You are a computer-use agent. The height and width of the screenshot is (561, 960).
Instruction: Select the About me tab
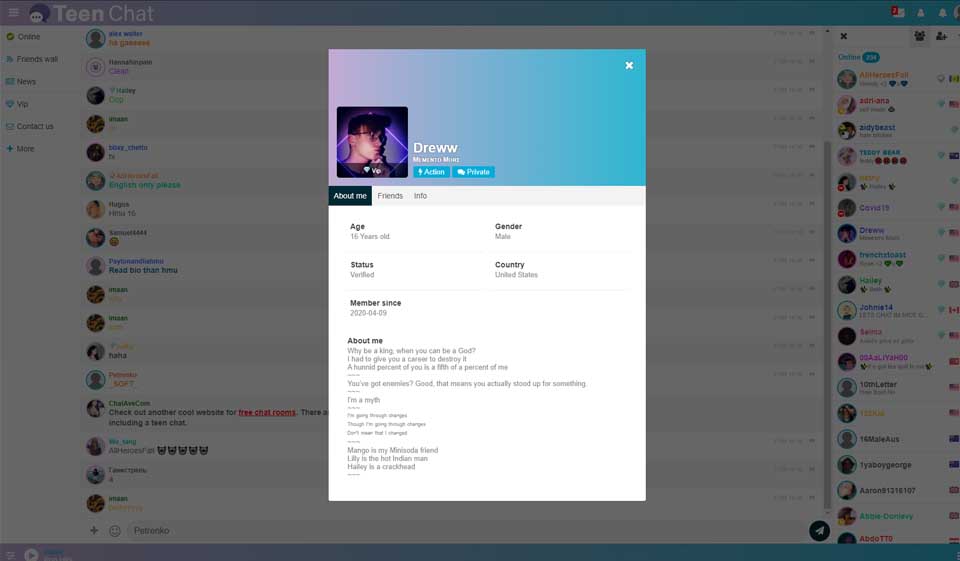point(350,196)
